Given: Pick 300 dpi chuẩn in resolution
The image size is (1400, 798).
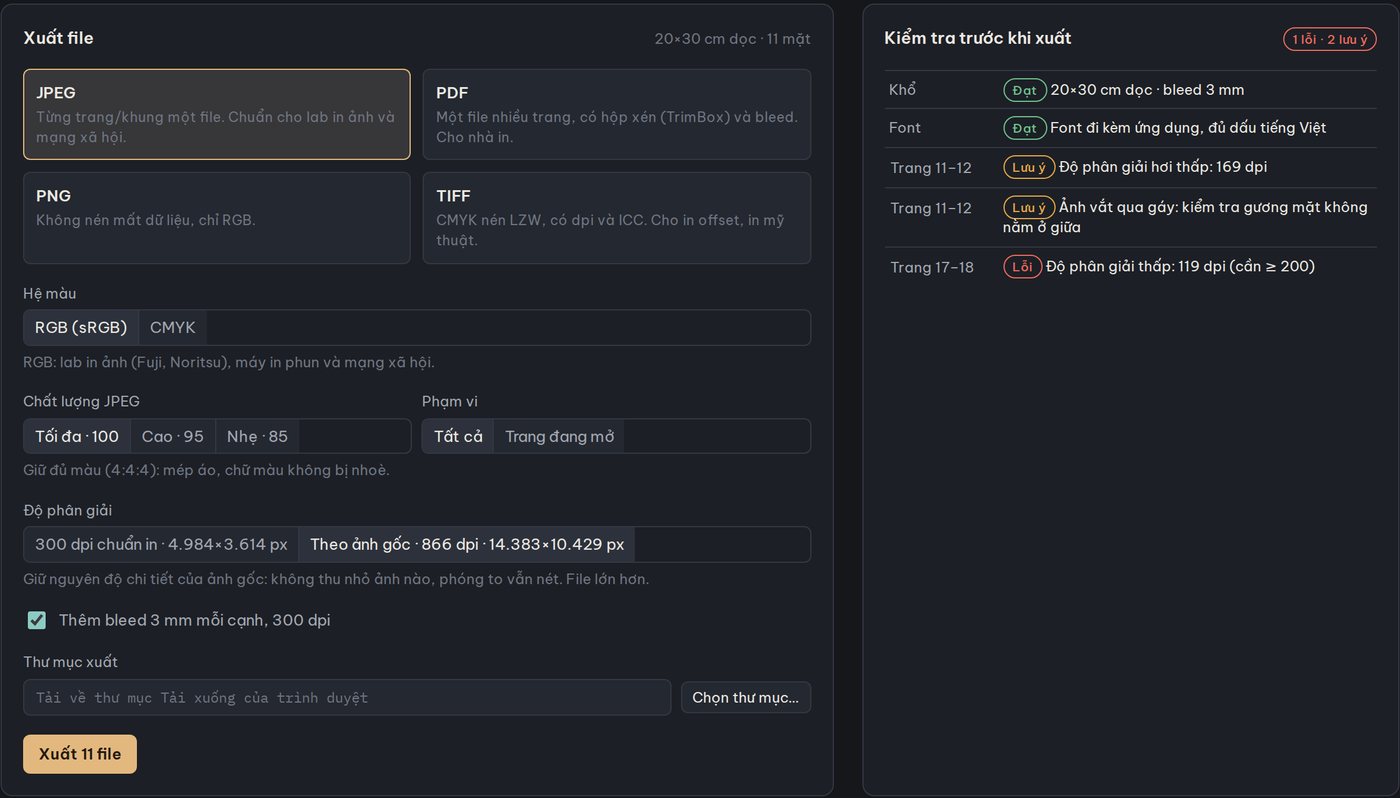Looking at the screenshot, I should point(161,544).
